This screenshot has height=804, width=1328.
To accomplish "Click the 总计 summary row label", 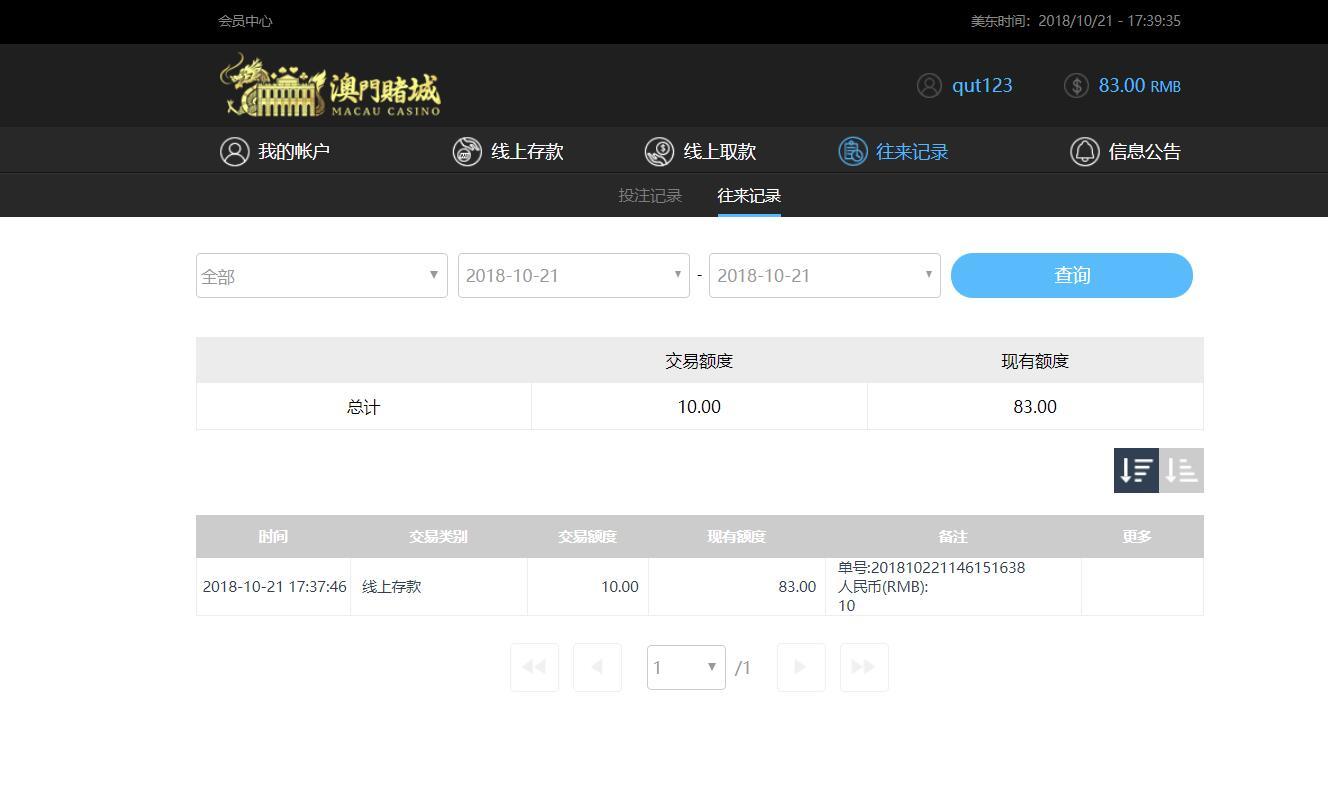I will point(363,407).
